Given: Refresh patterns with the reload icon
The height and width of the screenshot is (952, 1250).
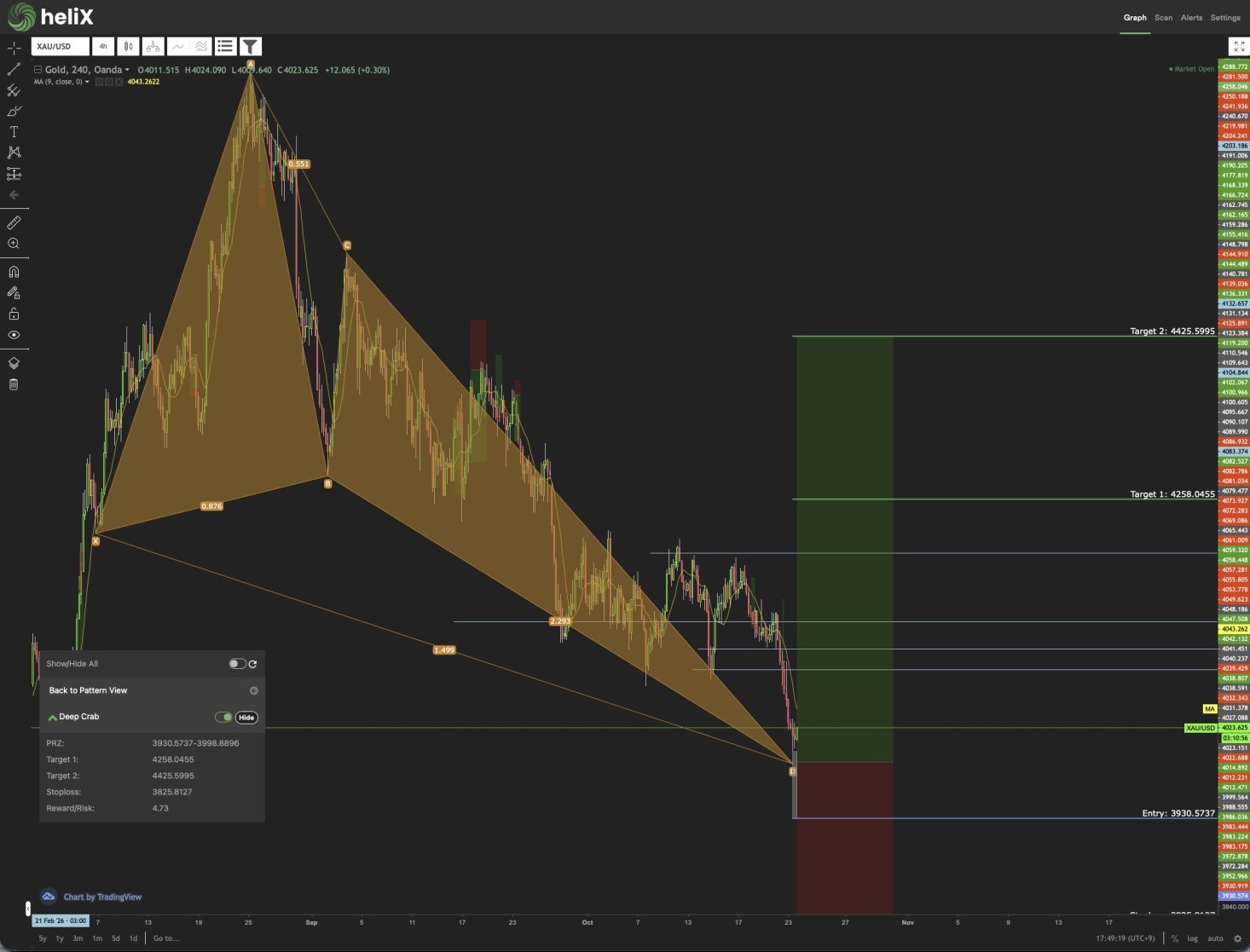Looking at the screenshot, I should click(x=252, y=664).
